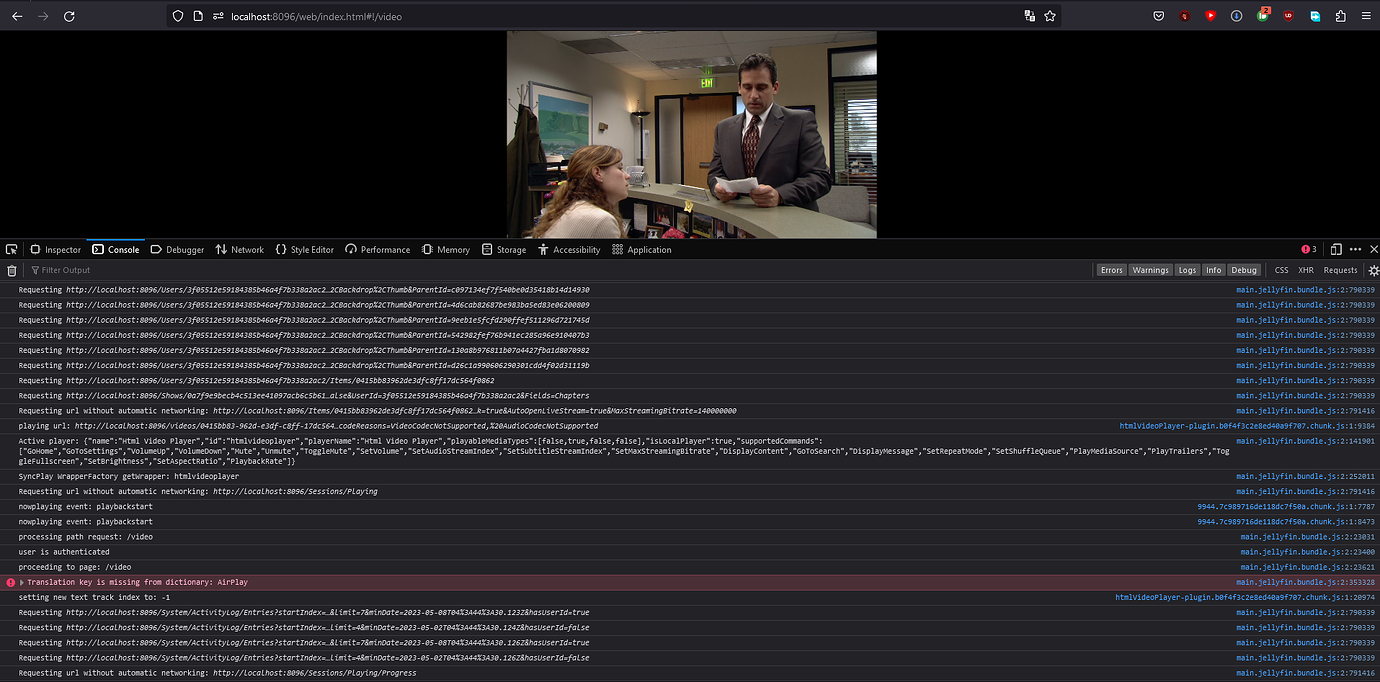Clear the console output with the trash icon
The width and height of the screenshot is (1380, 682).
[11, 269]
